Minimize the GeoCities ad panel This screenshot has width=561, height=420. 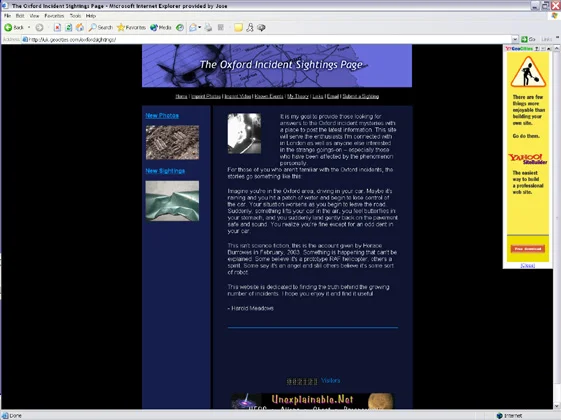tap(543, 49)
